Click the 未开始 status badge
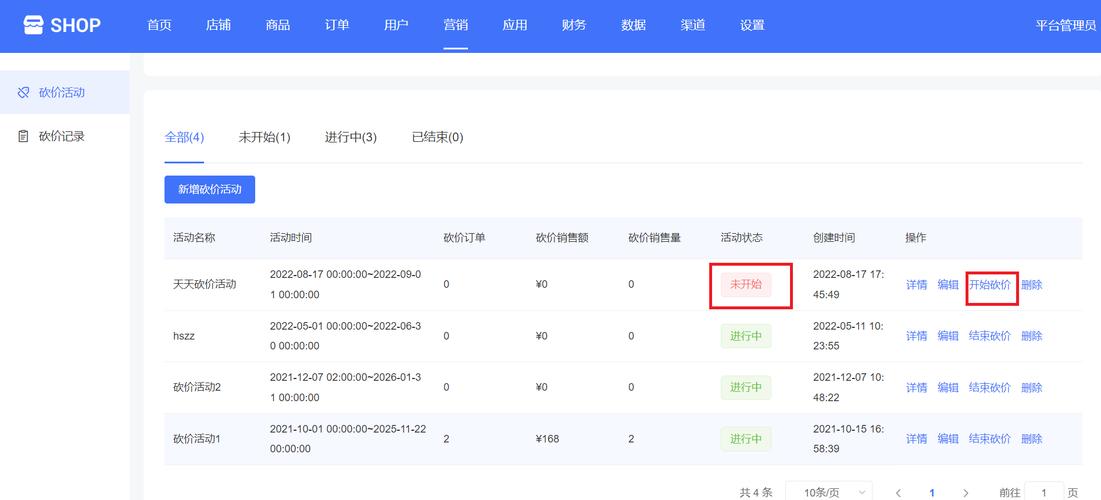This screenshot has height=500, width=1101. click(x=746, y=285)
